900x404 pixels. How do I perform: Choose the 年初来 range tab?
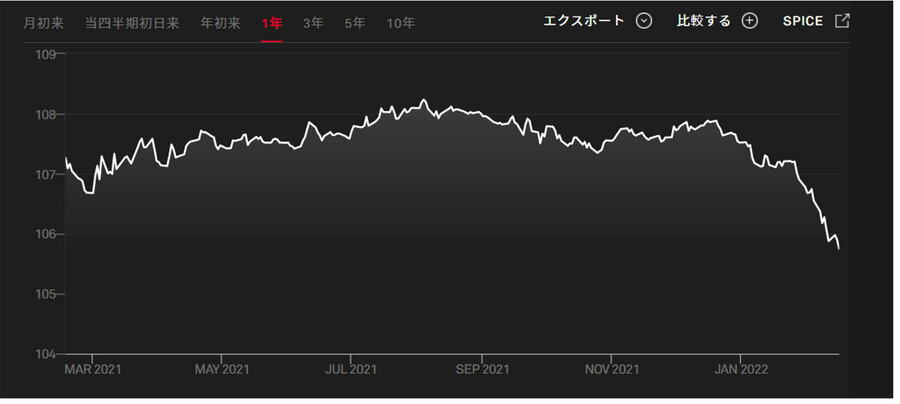click(220, 22)
